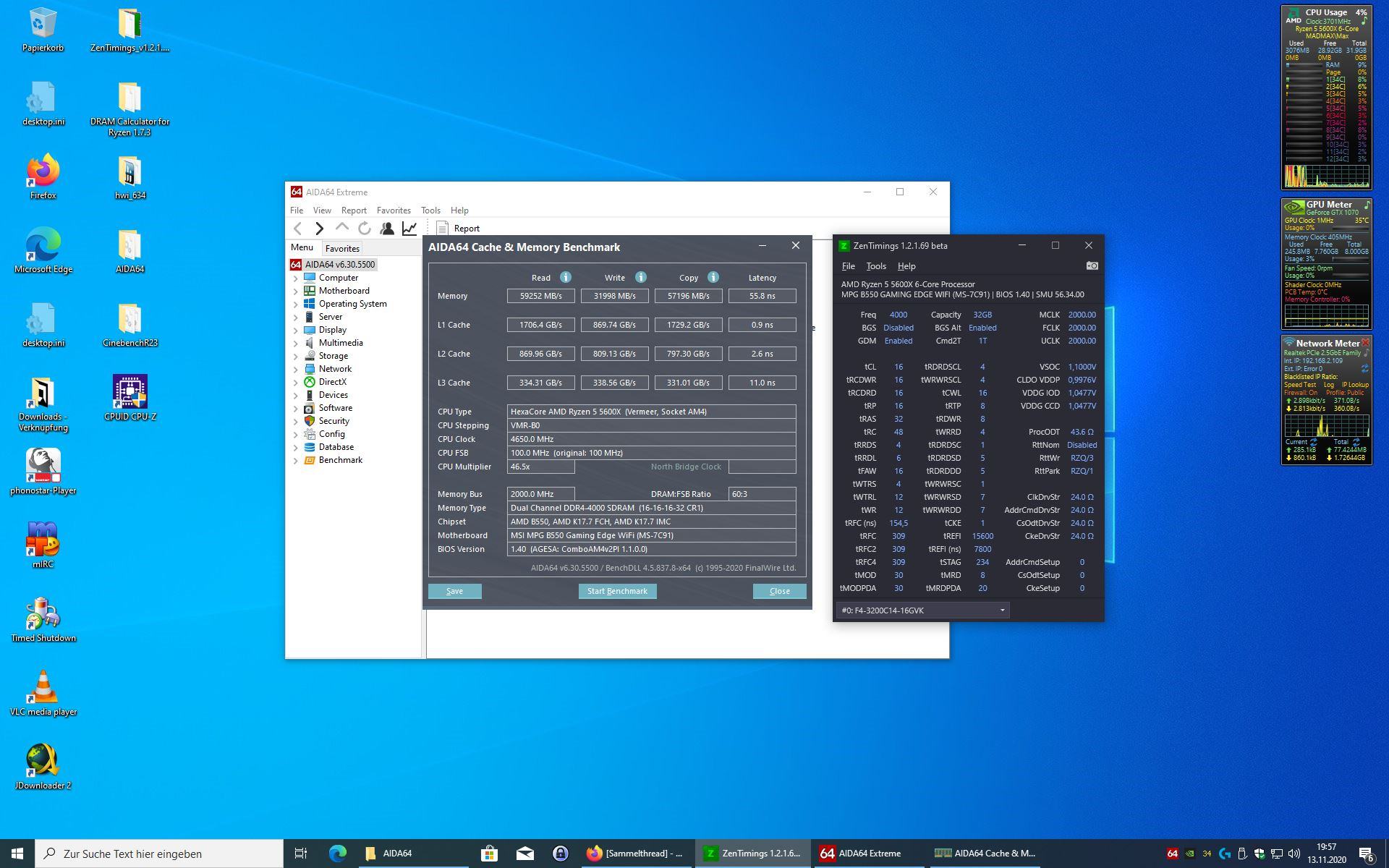Open the JDownloader 2 desktop shortcut
The image size is (1389, 868).
pos(43,767)
